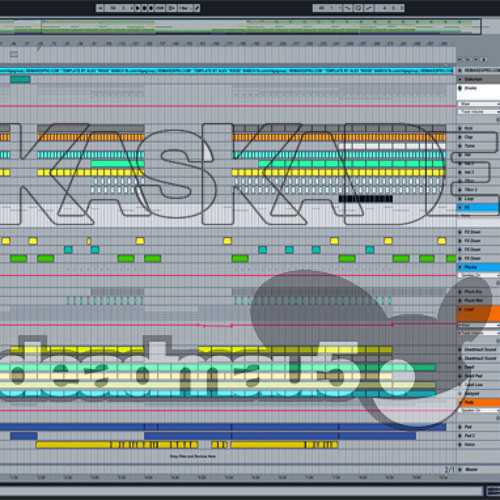Screen dimensions: 500x500
Task: Click the horizontal scrollbar at the bottom
Action: (242, 491)
